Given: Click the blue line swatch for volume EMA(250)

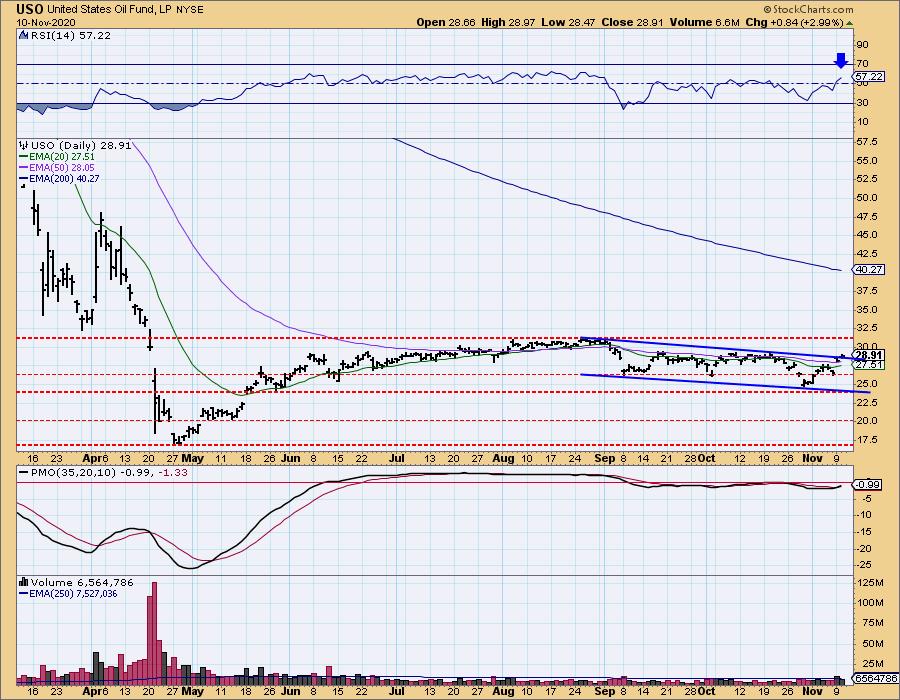Looking at the screenshot, I should [x=24, y=594].
